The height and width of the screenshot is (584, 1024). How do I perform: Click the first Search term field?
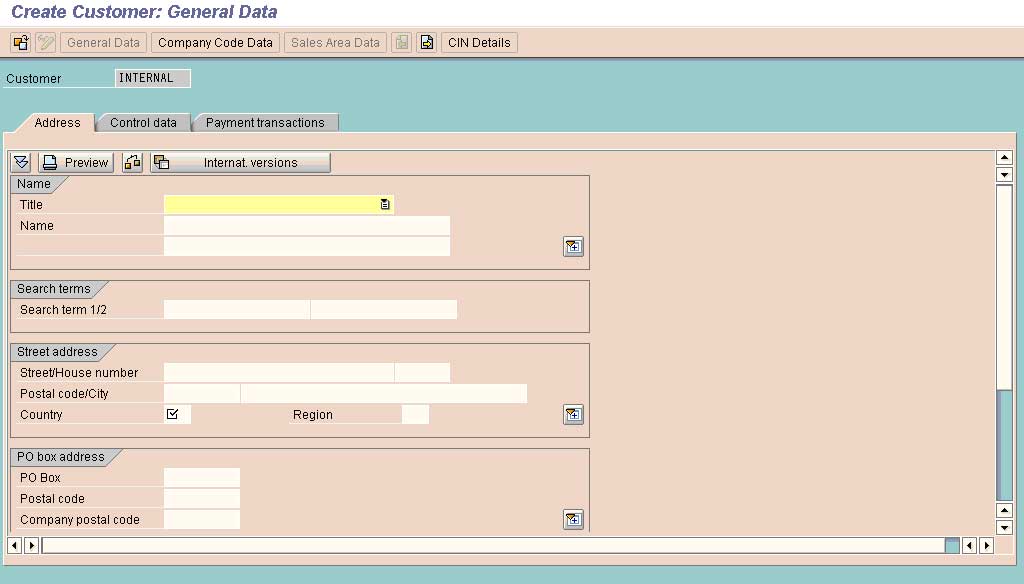click(237, 310)
